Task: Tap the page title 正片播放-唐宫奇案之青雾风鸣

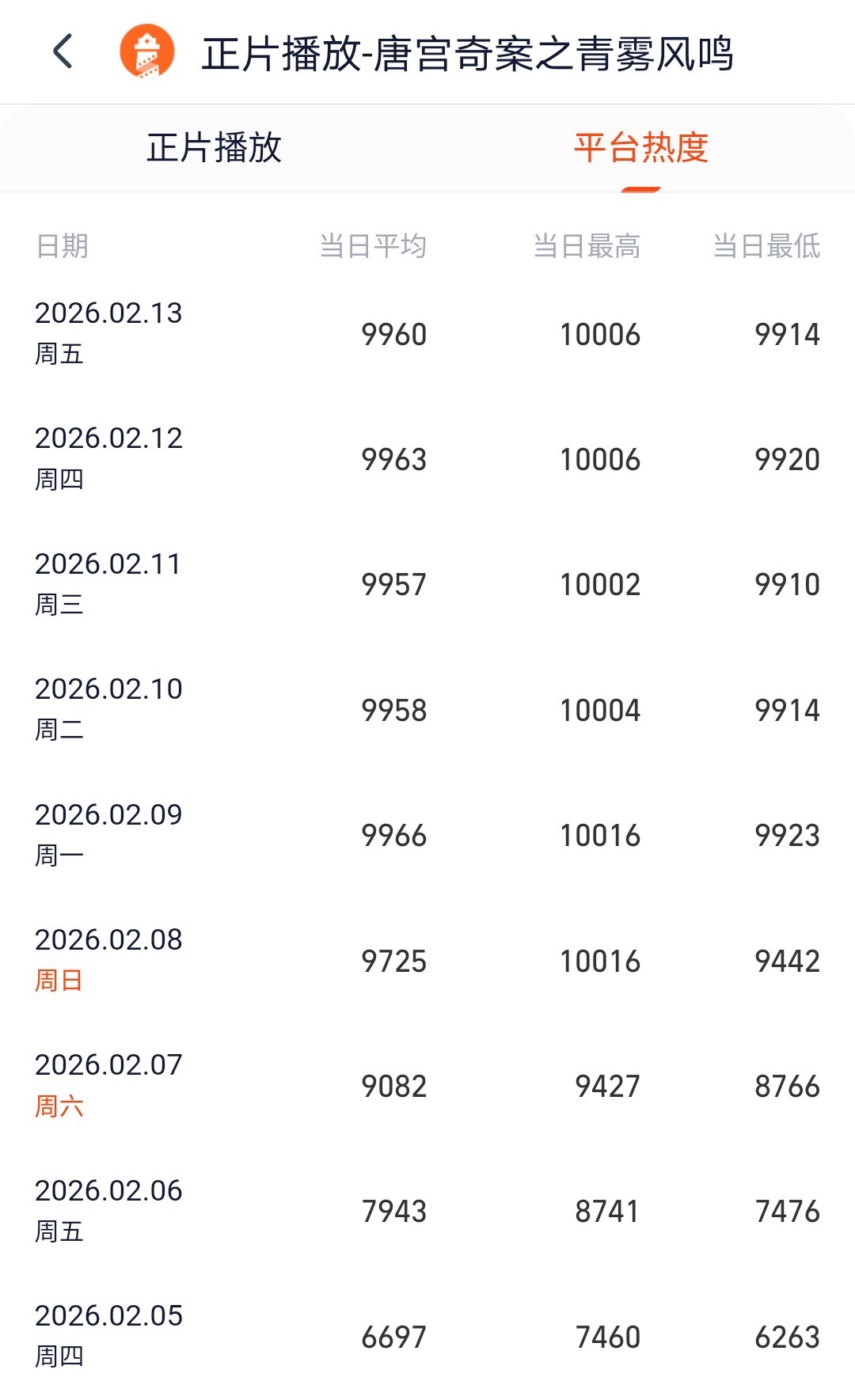Action: 468,54
